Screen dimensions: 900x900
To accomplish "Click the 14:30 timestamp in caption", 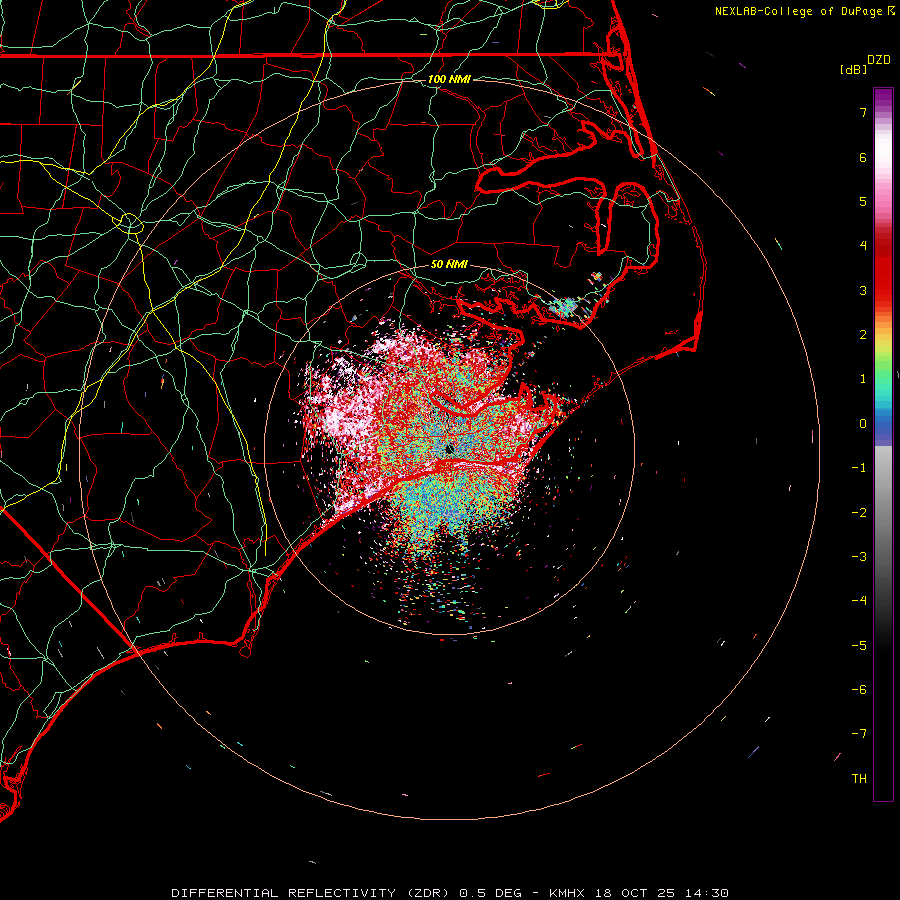I will point(707,893).
